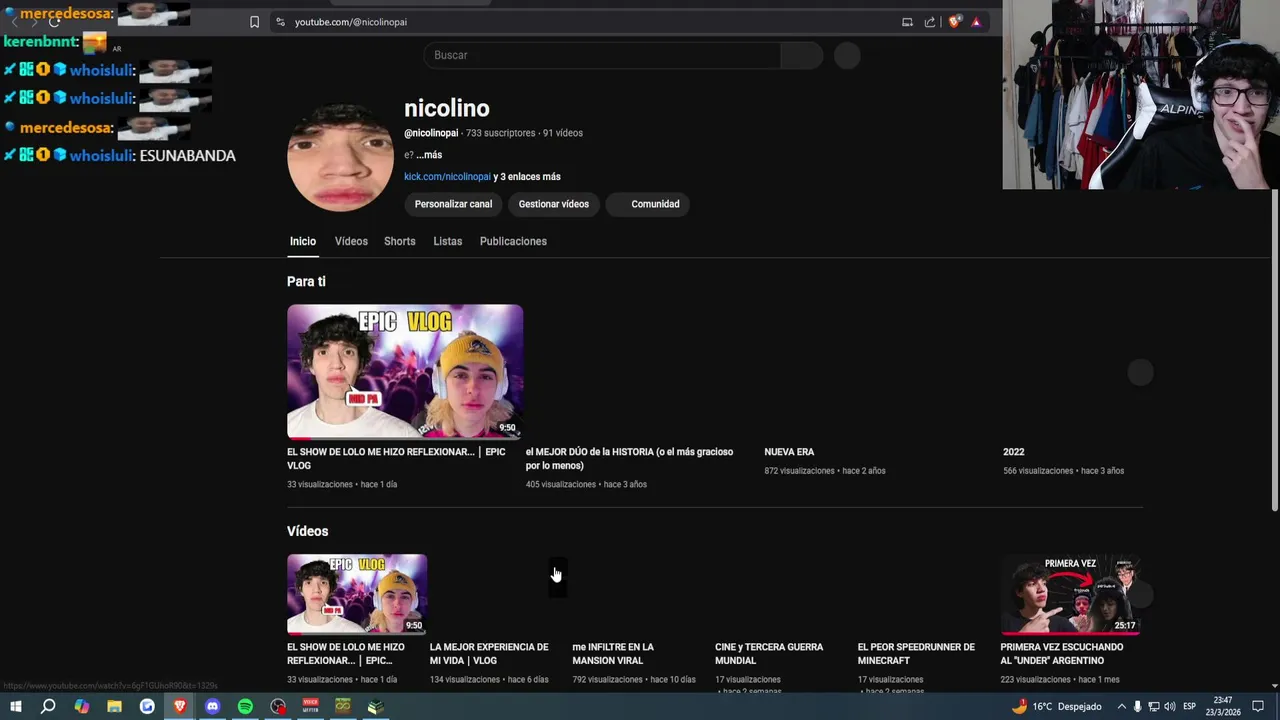Screen dimensions: 1280x720
Task: Click the Personalizar canal button
Action: coord(453,204)
